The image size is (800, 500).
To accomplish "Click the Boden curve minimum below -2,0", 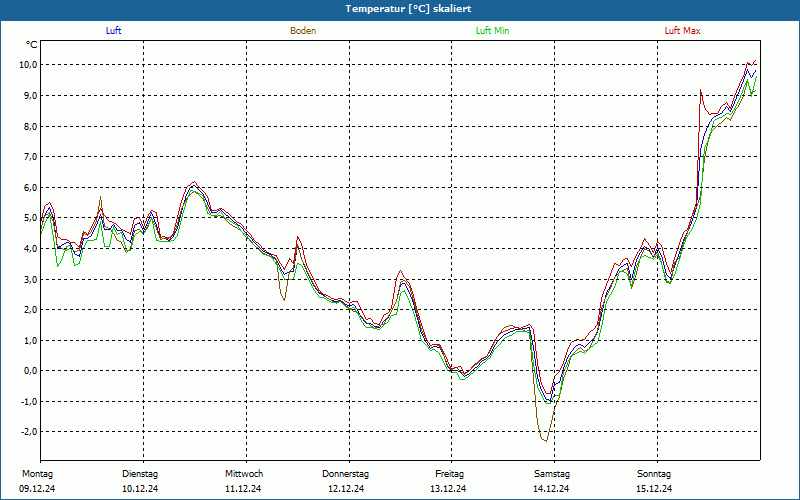I will pyautogui.click(x=545, y=440).
